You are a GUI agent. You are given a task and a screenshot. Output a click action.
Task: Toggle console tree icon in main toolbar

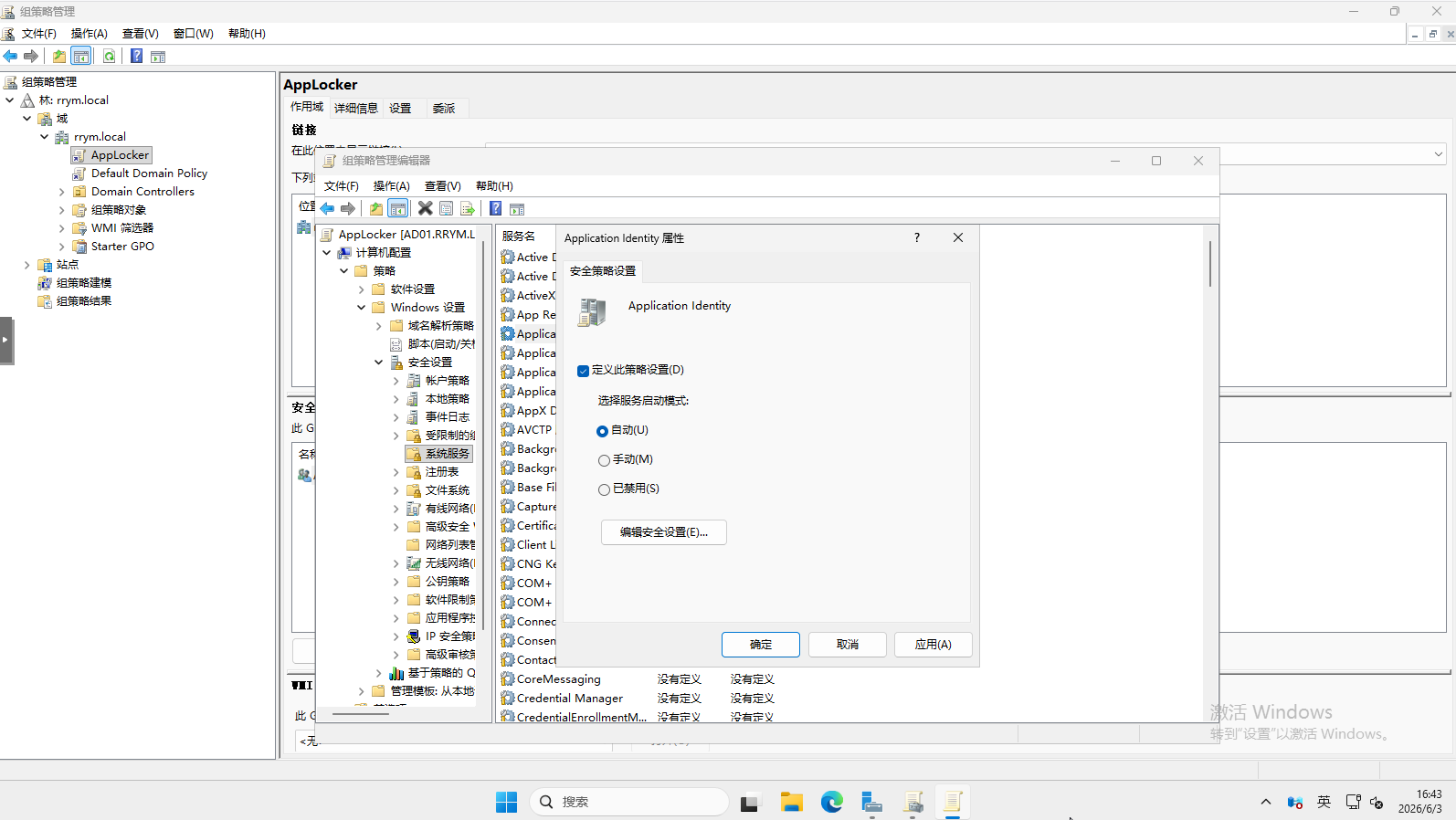[81, 57]
